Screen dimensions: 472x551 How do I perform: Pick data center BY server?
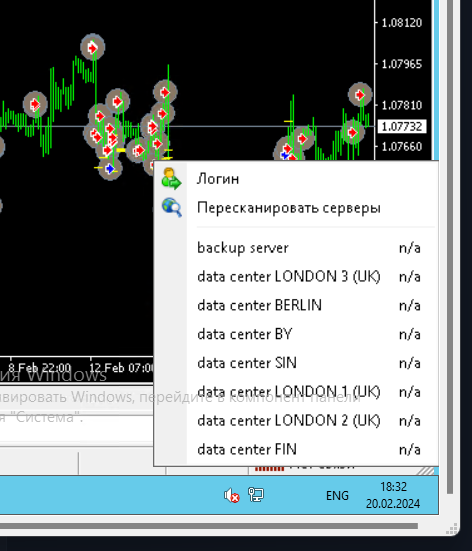click(296, 335)
